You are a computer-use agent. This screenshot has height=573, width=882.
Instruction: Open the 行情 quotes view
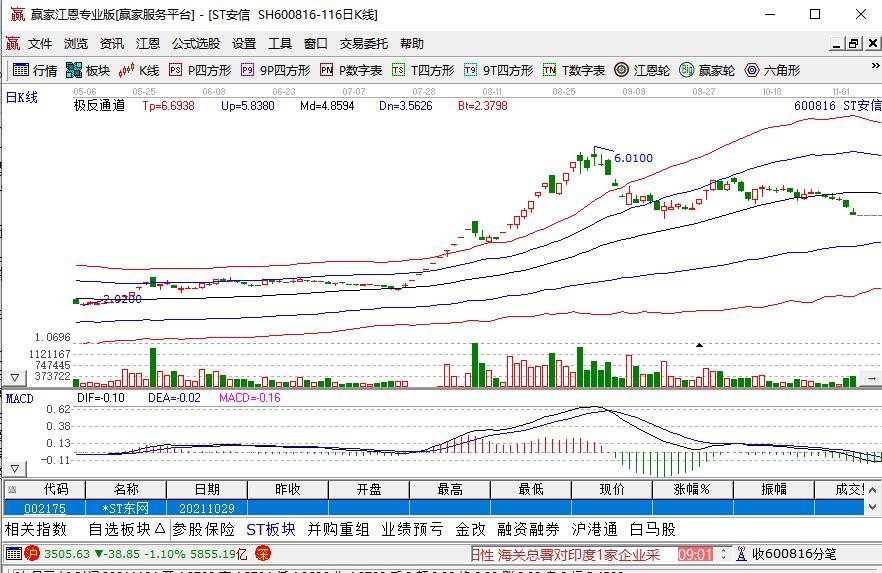pyautogui.click(x=35, y=70)
